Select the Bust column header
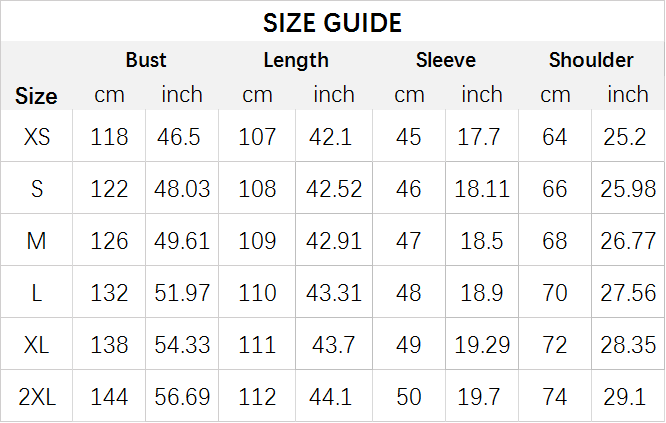The image size is (666, 423). 146,60
